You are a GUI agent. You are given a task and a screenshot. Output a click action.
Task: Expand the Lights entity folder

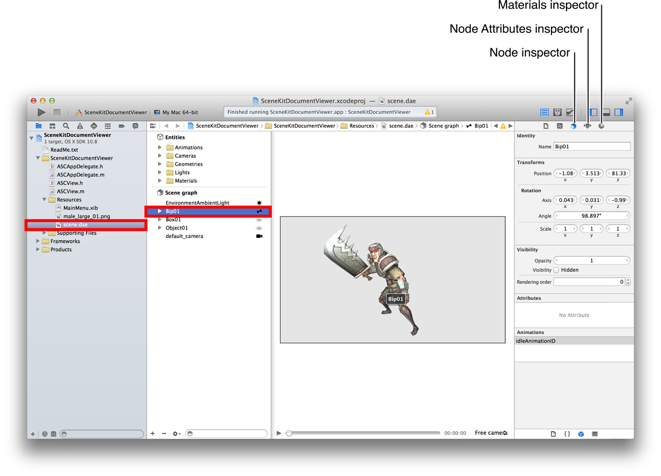[160, 172]
